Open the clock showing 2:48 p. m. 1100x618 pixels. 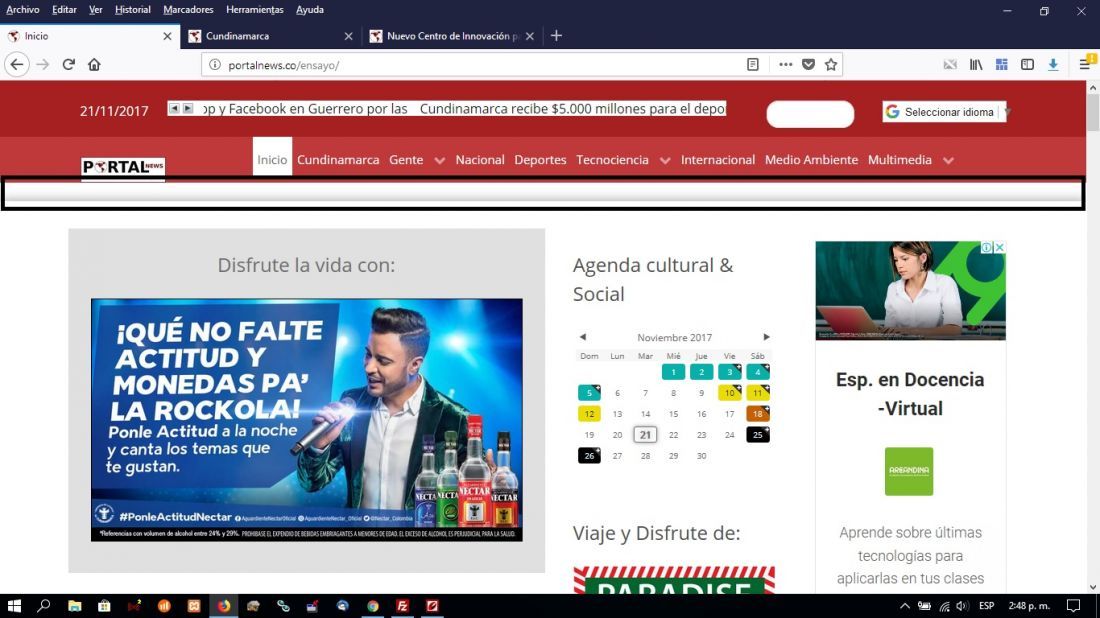(1029, 606)
